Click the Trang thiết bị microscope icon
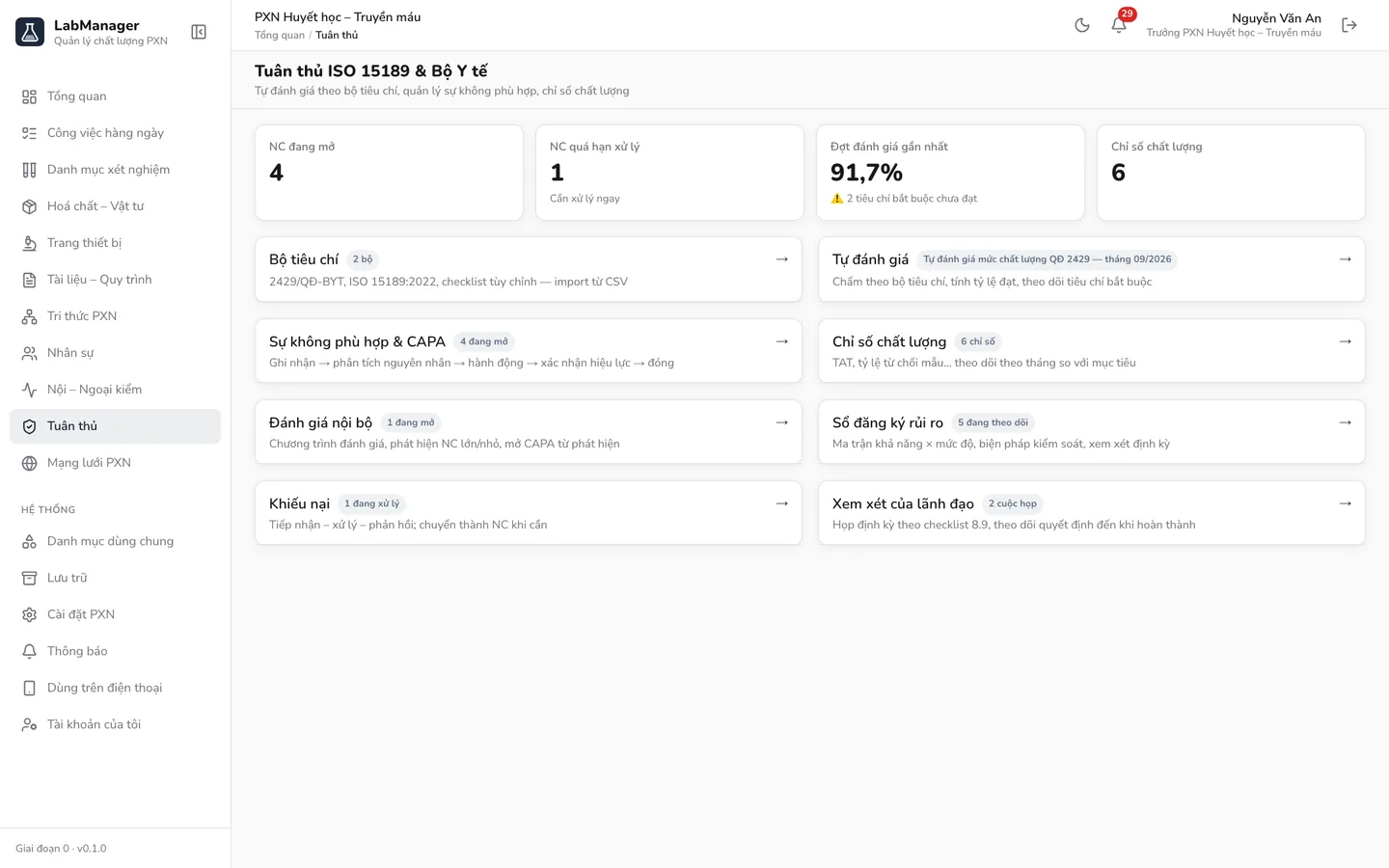The width and height of the screenshot is (1389, 868). point(30,243)
